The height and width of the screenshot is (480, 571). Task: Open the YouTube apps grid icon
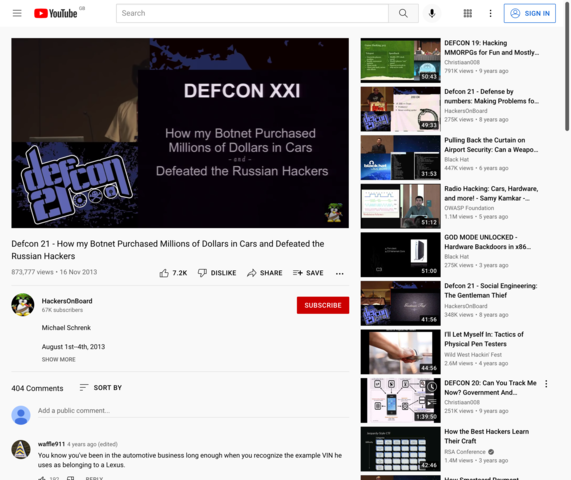click(468, 13)
